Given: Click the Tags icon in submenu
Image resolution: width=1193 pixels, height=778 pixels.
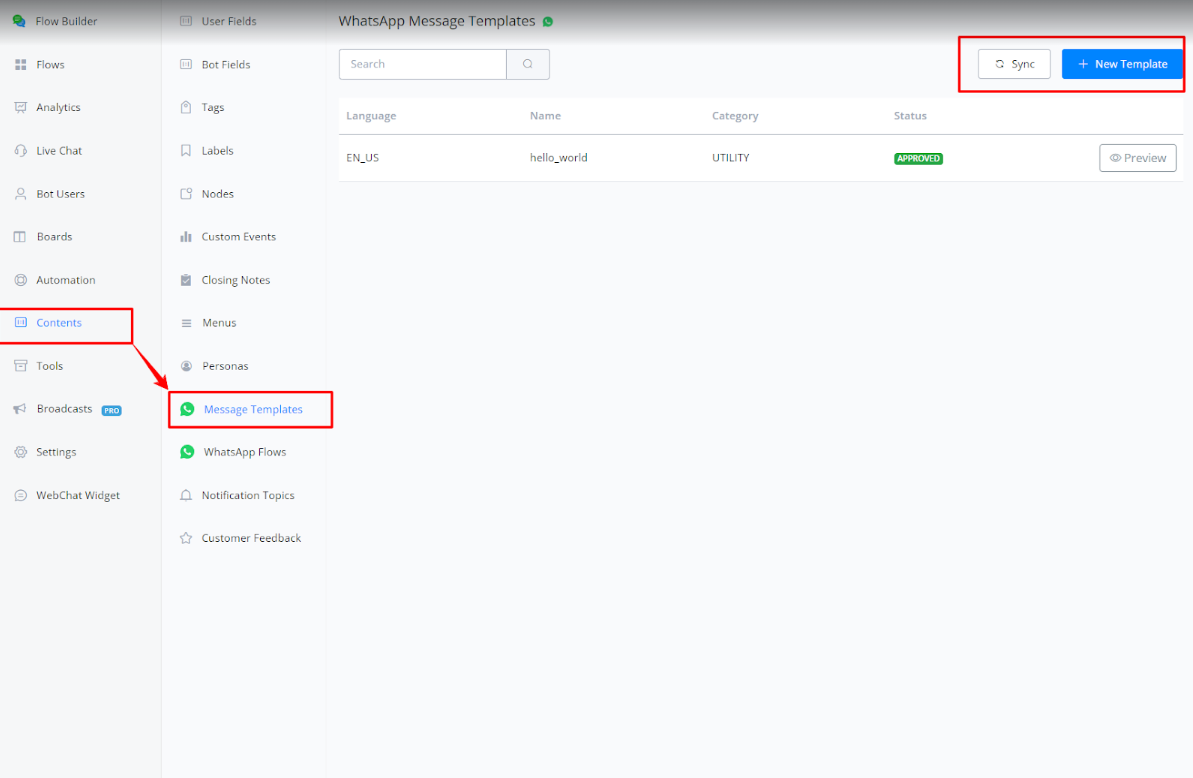Looking at the screenshot, I should click(186, 108).
